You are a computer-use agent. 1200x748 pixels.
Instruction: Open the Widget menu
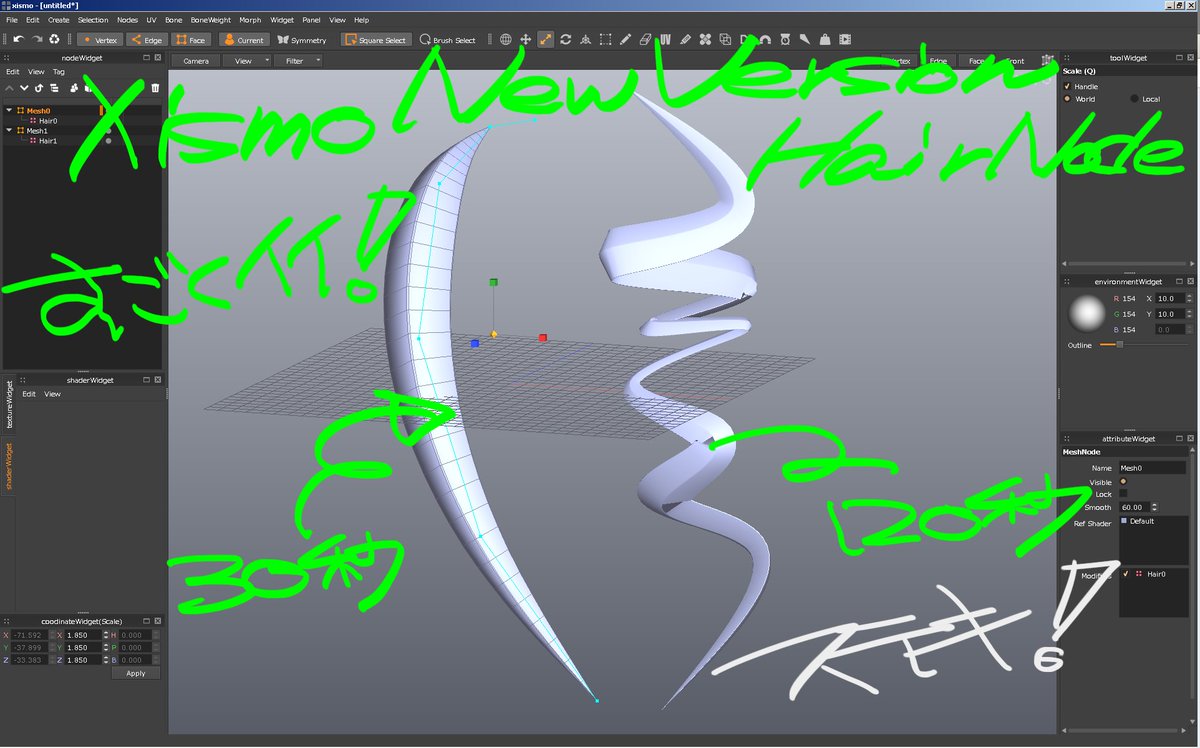coord(282,20)
